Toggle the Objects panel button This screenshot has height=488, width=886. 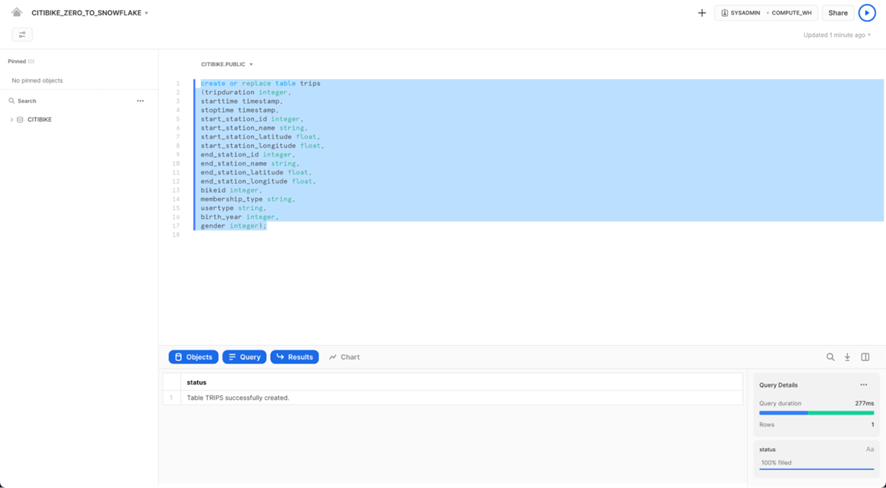(193, 357)
